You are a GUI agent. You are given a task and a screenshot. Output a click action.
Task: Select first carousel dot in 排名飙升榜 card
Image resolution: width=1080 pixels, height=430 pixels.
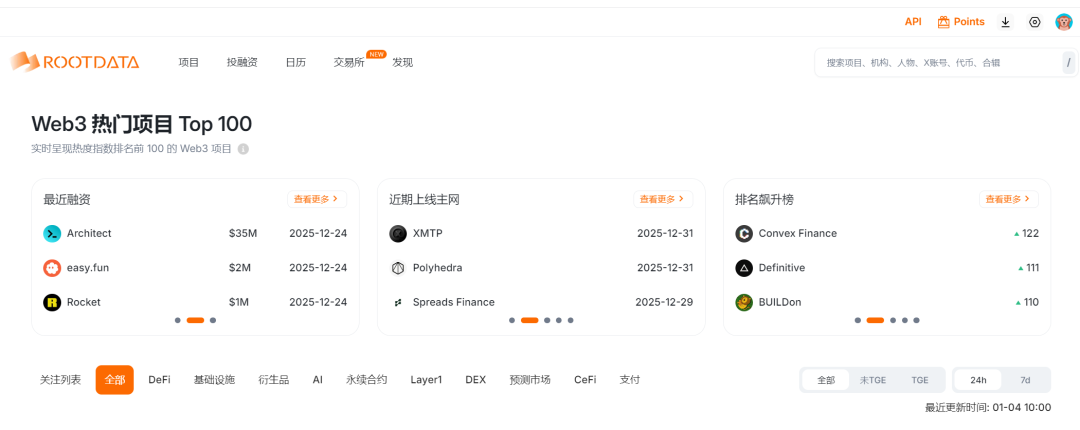pos(858,320)
